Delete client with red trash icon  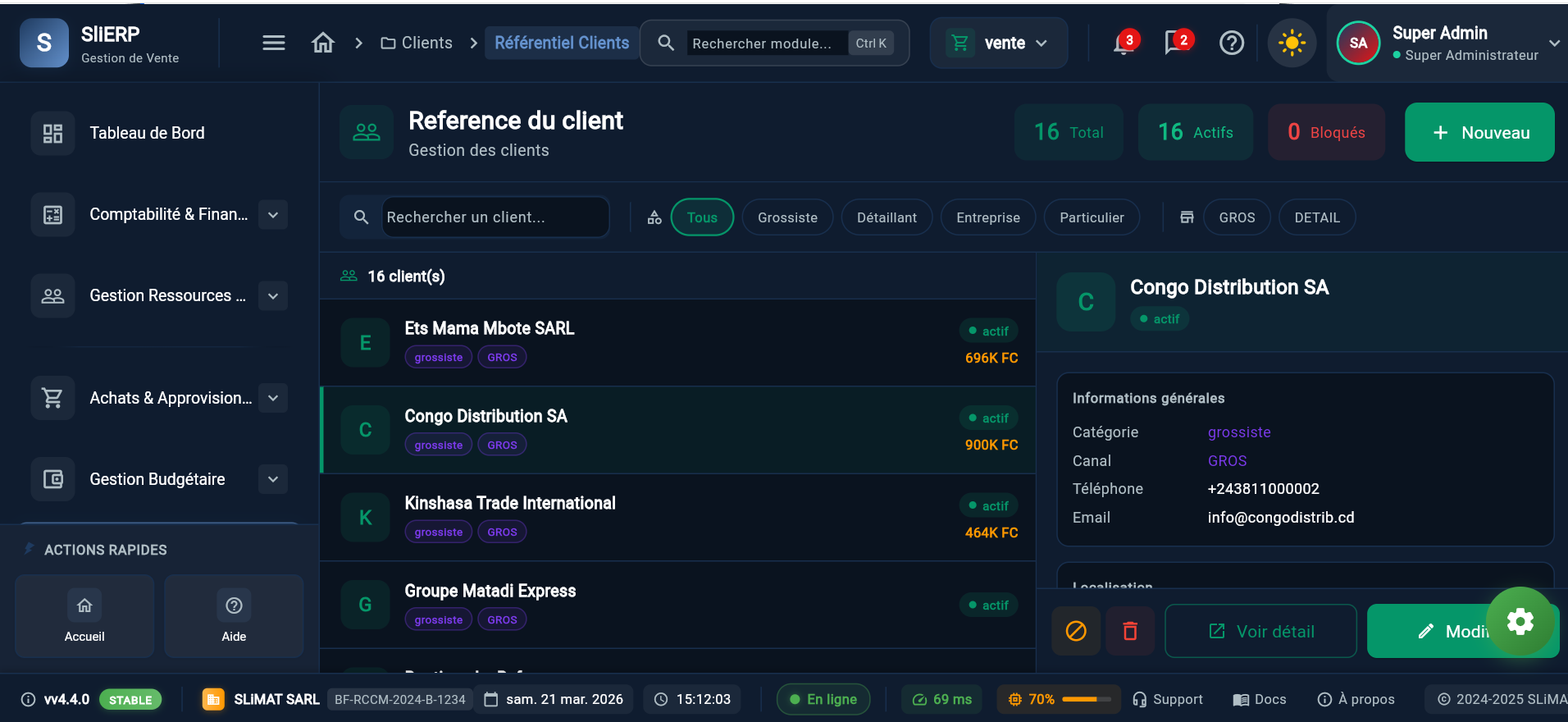click(x=1130, y=631)
